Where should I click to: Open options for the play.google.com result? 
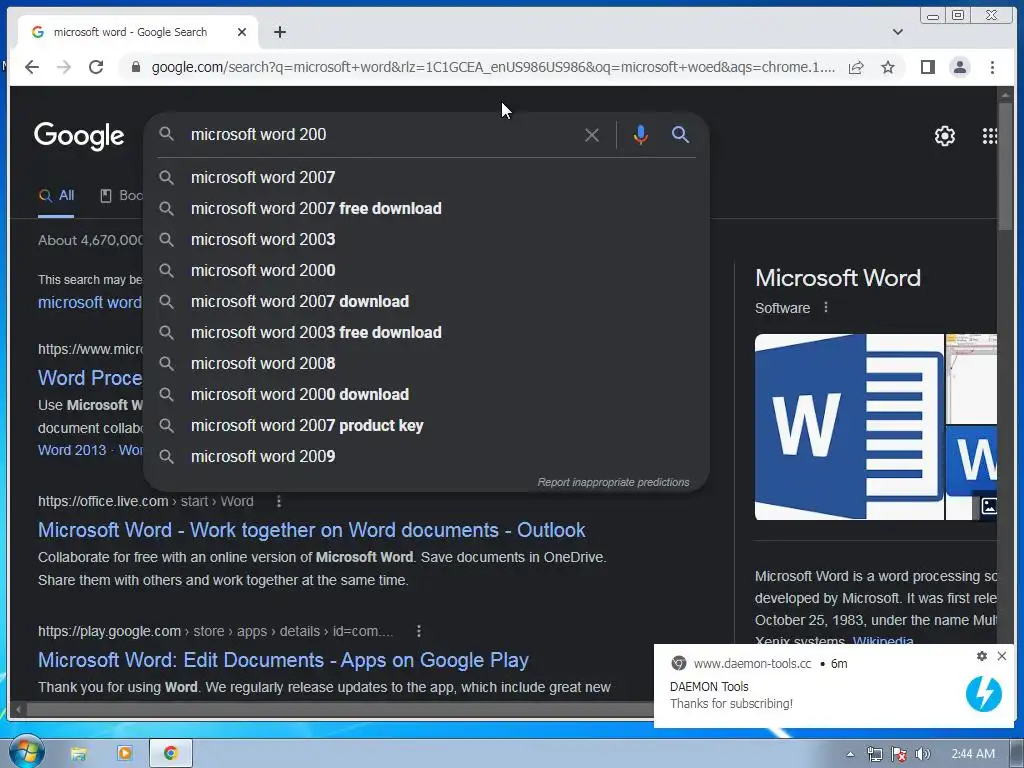coord(419,631)
